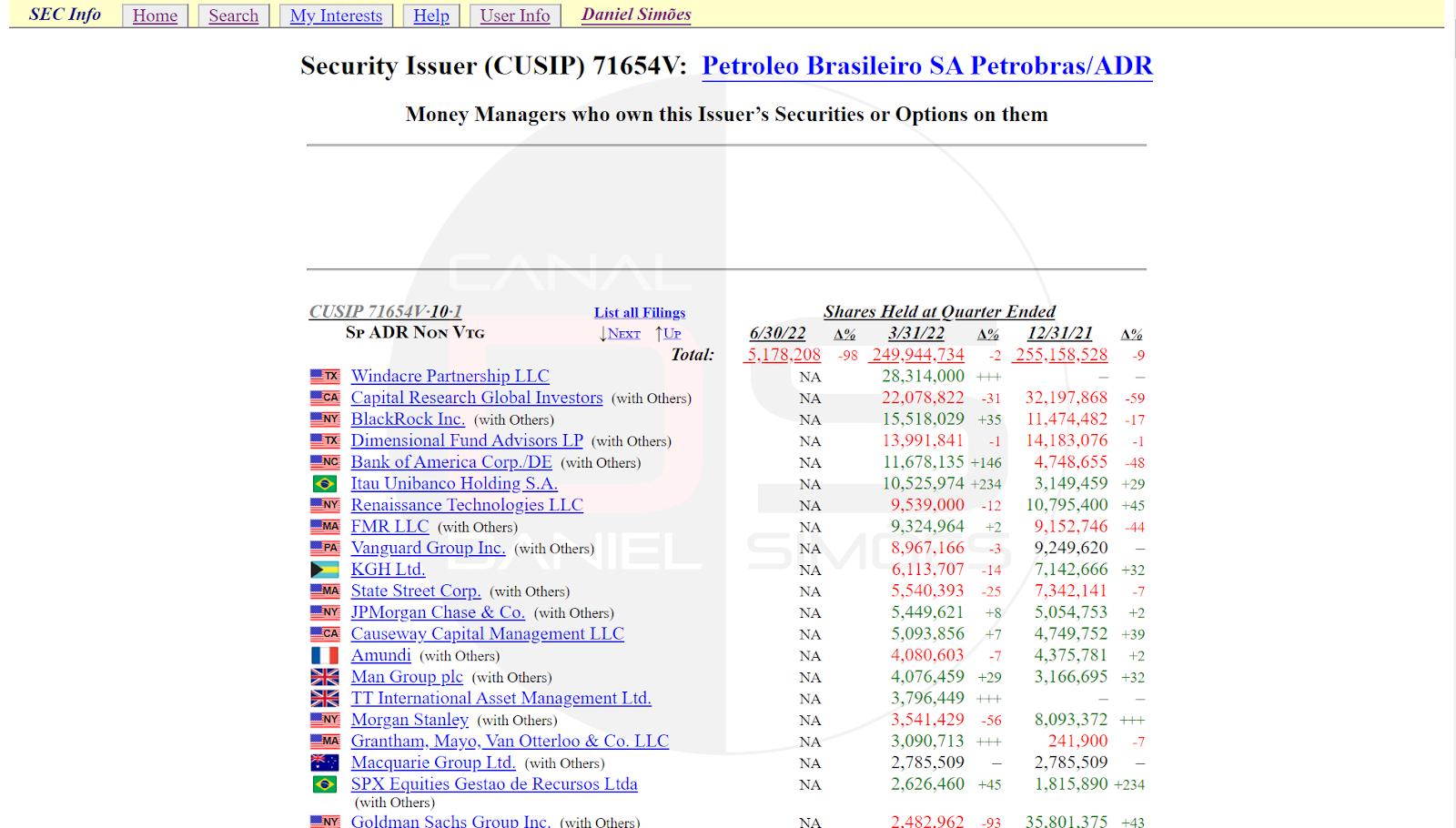
Task: Sort by 3/31/22 quarter column
Action: click(x=916, y=333)
